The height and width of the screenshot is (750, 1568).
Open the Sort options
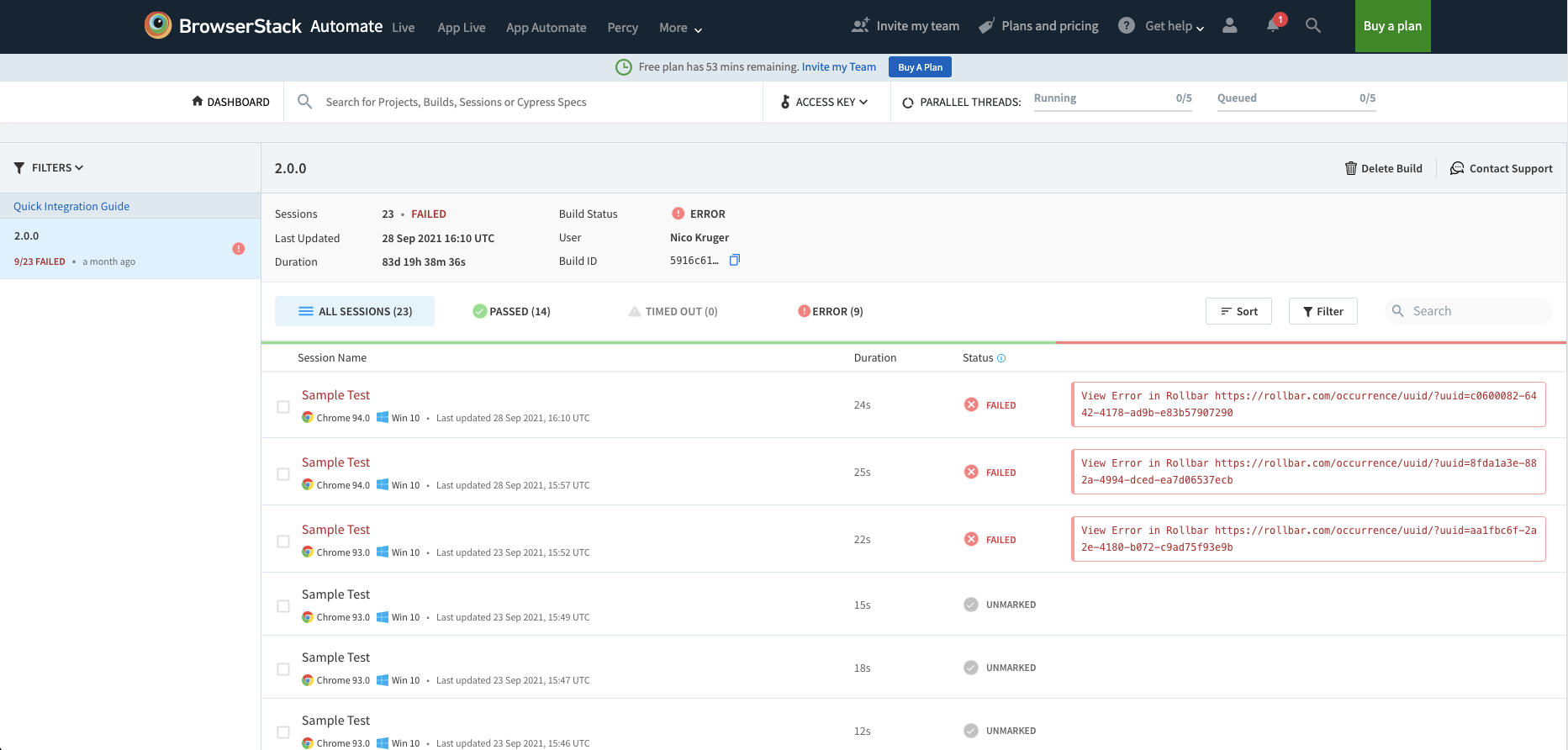click(1238, 311)
